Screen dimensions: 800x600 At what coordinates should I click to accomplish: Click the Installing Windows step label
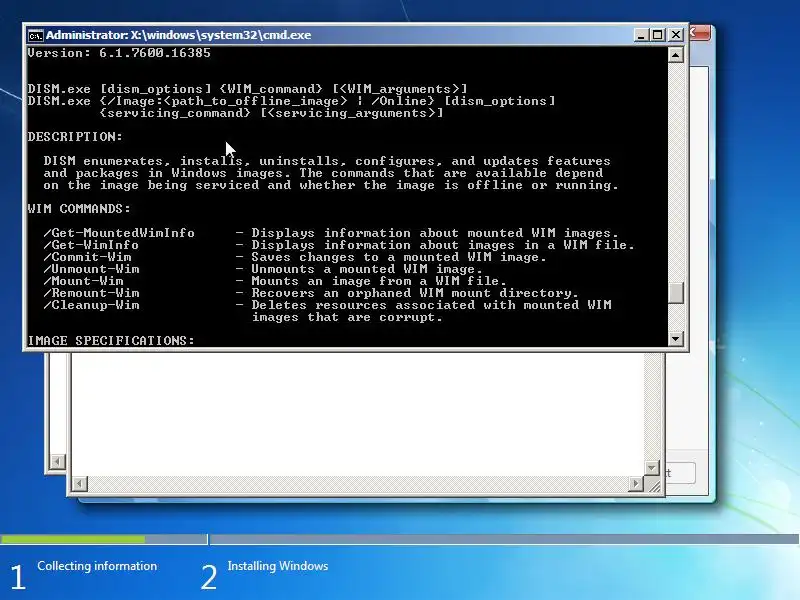[278, 566]
